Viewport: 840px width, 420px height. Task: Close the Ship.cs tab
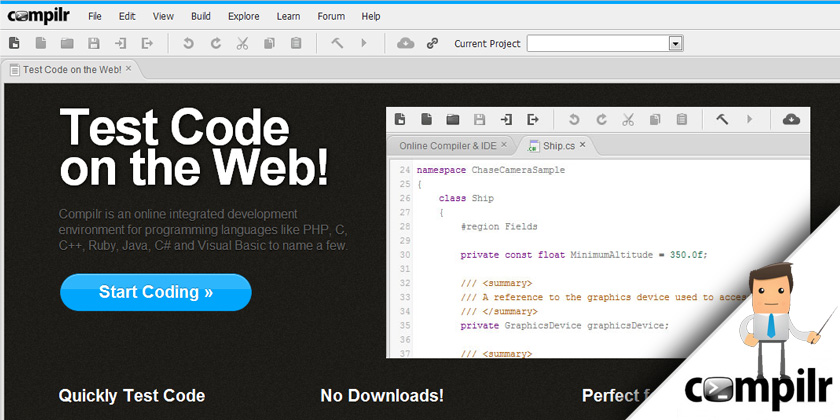pos(583,145)
